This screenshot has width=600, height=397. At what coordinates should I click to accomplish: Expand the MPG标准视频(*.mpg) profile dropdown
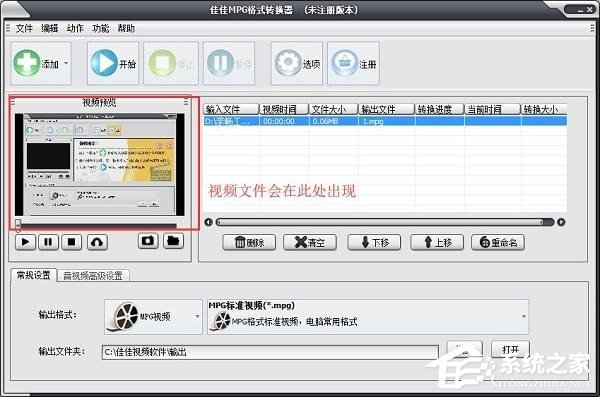(523, 317)
